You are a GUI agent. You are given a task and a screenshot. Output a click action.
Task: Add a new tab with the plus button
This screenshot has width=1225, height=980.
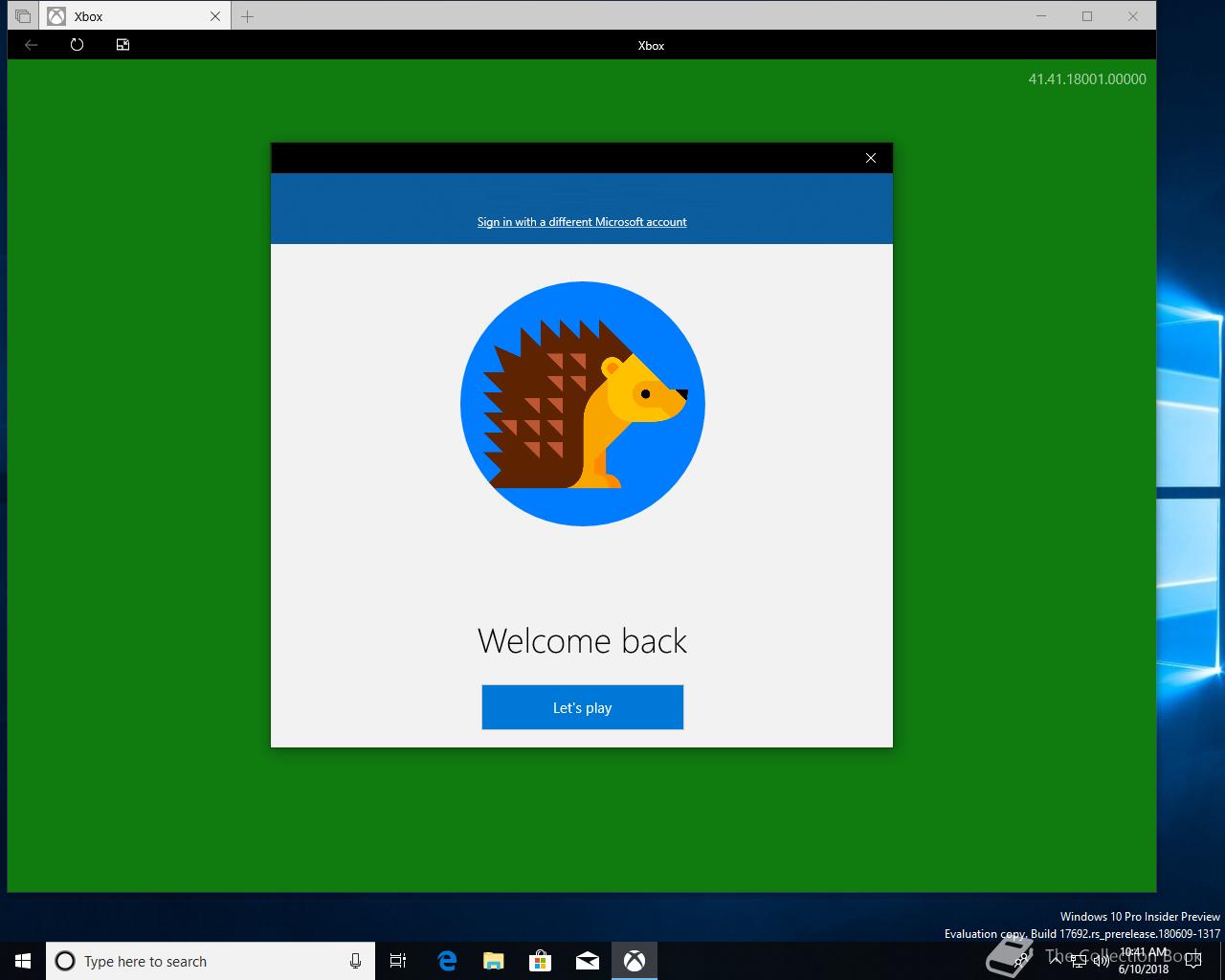[x=247, y=16]
